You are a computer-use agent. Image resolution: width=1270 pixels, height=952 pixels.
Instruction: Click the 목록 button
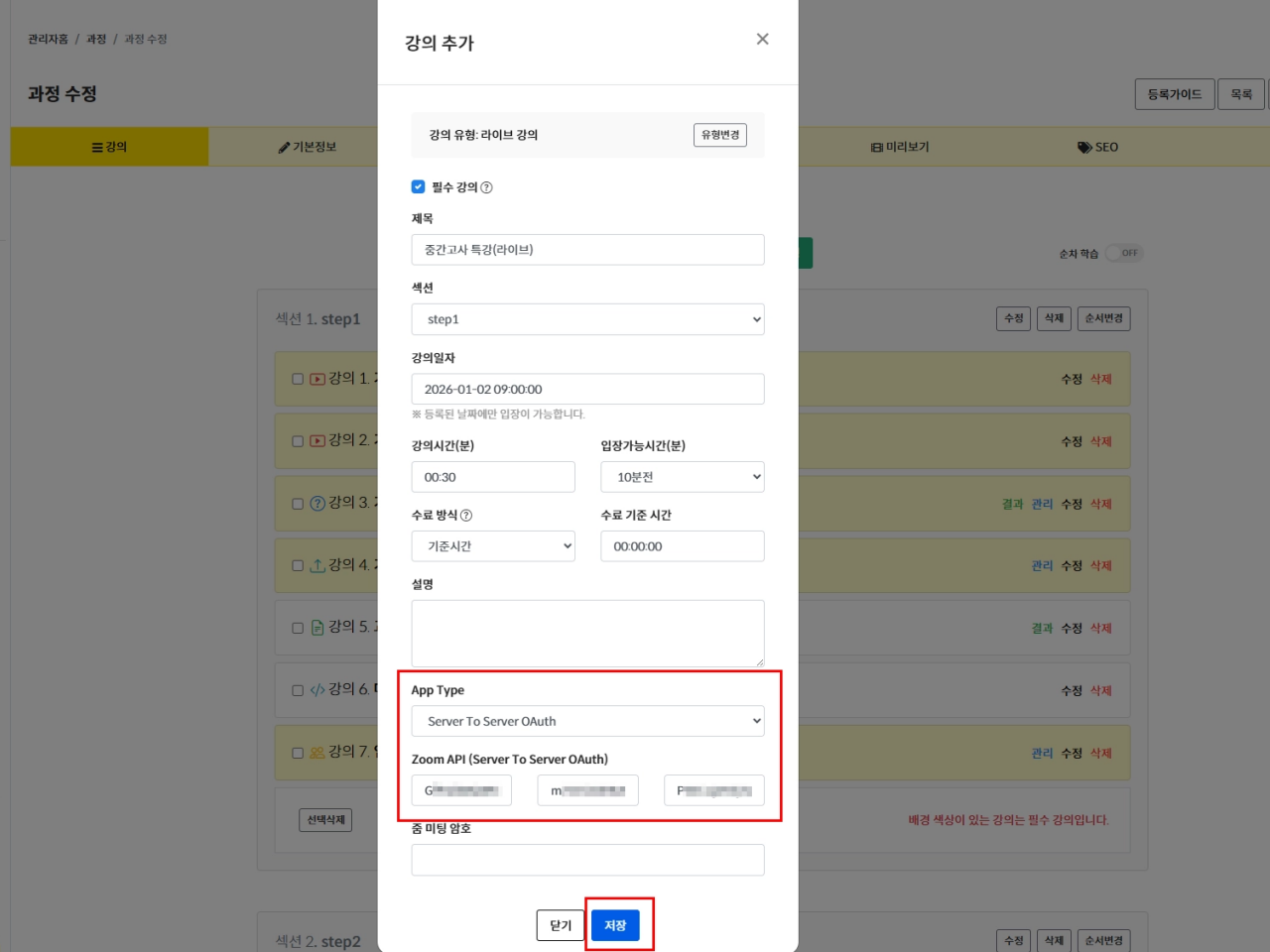click(1241, 94)
